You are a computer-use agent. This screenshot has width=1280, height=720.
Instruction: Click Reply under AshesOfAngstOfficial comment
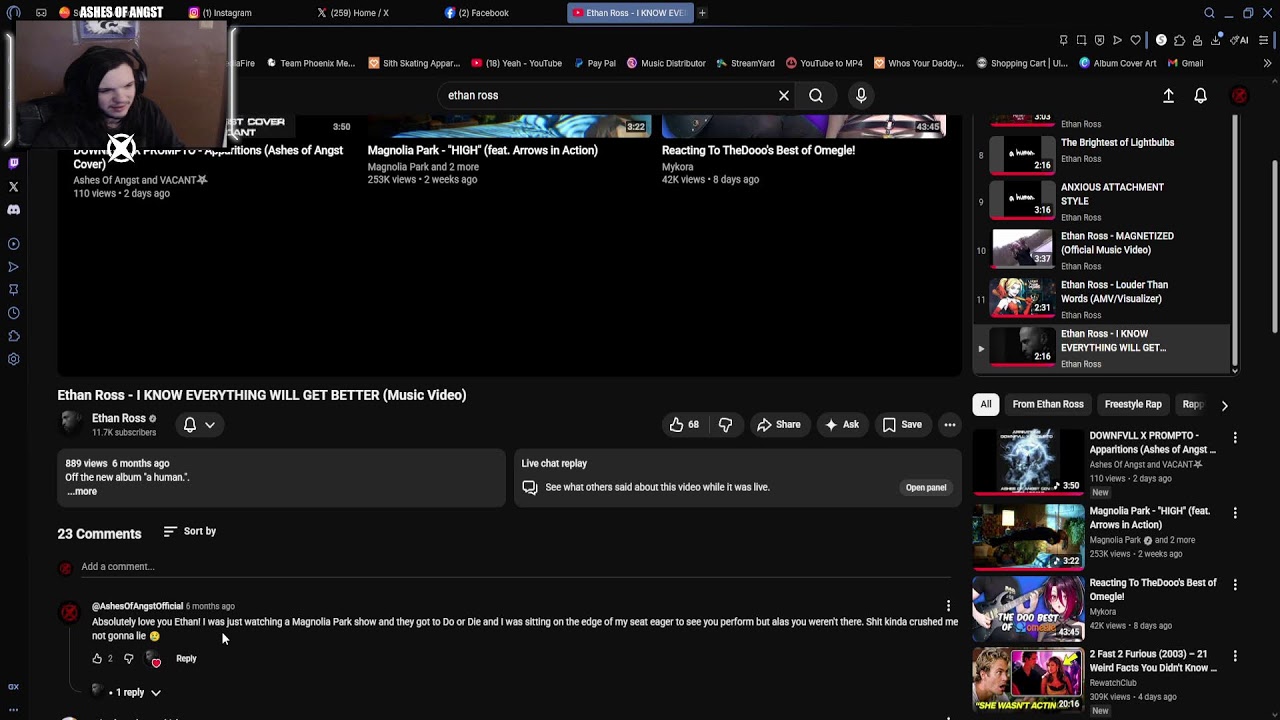coord(186,659)
